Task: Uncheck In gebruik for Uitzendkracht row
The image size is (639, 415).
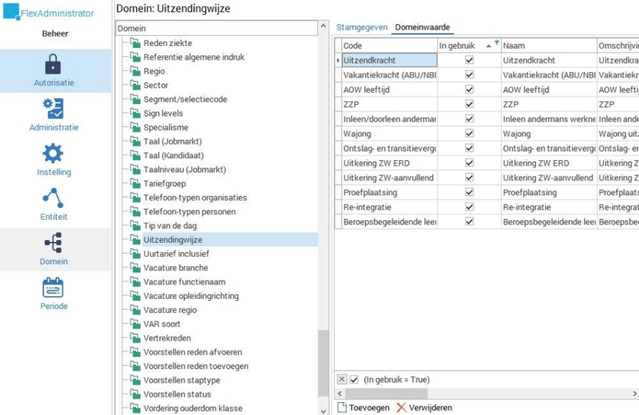Action: (469, 61)
